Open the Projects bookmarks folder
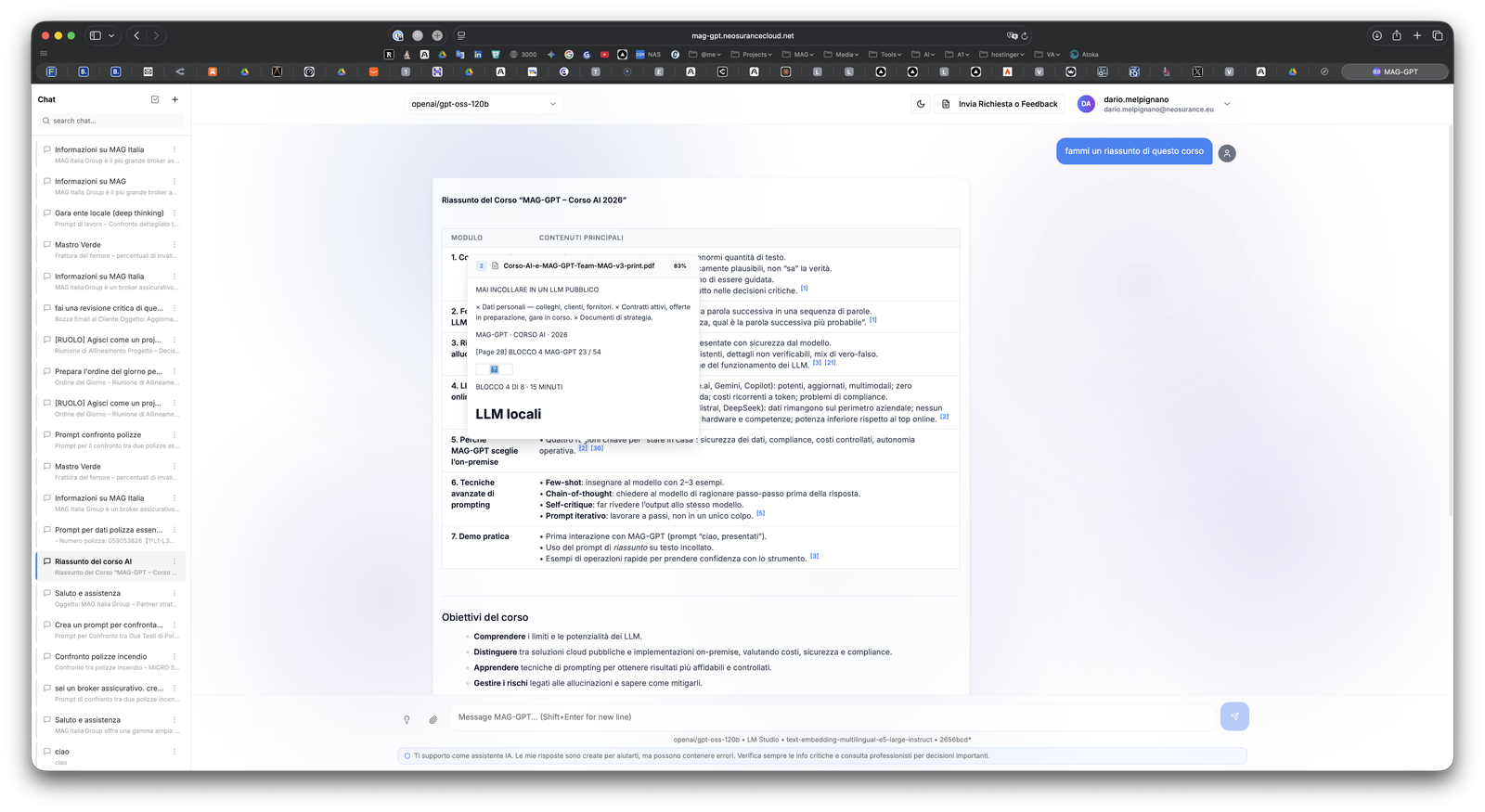This screenshot has width=1485, height=812. (752, 55)
